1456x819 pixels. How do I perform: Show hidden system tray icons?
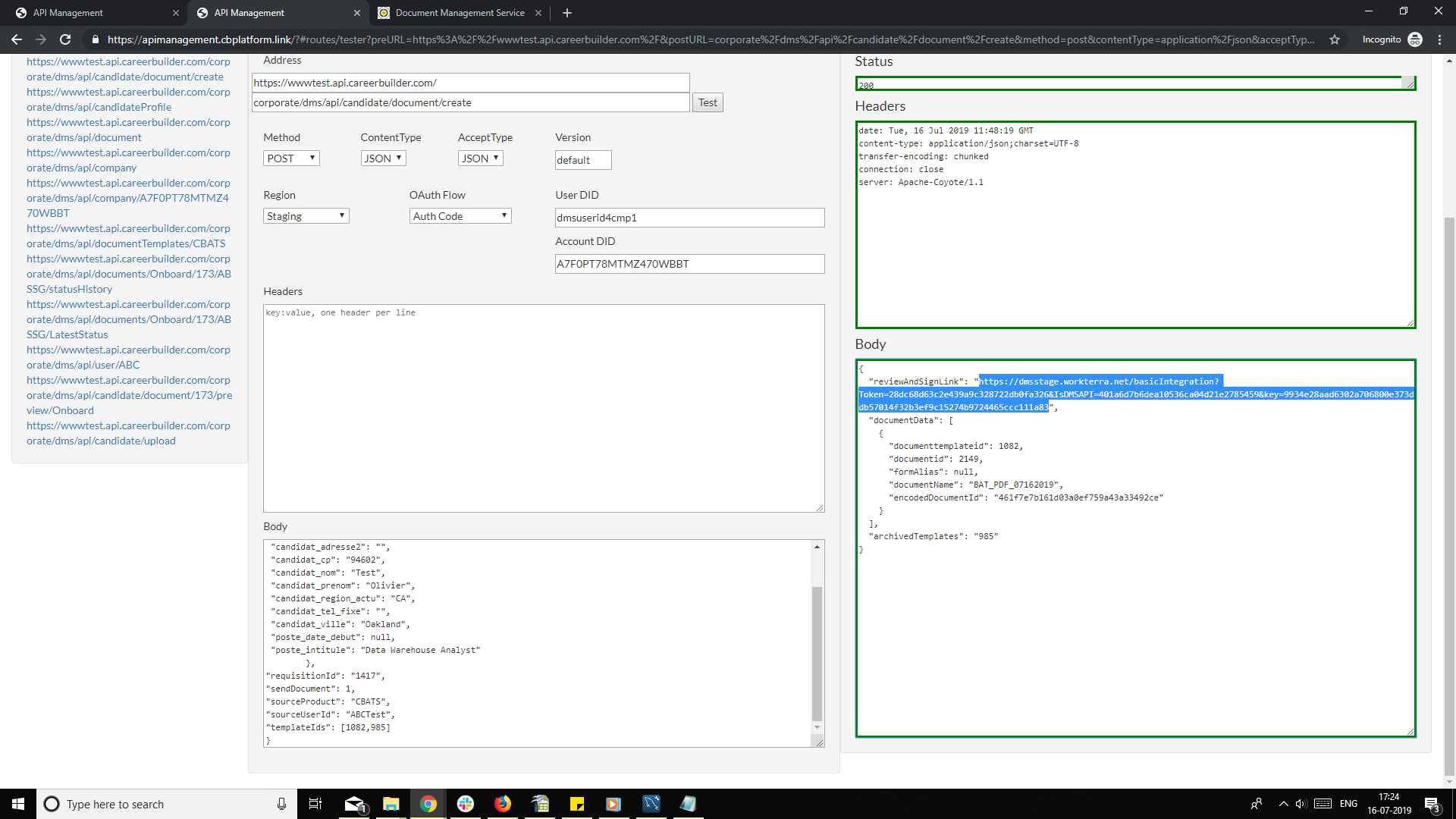1283,804
